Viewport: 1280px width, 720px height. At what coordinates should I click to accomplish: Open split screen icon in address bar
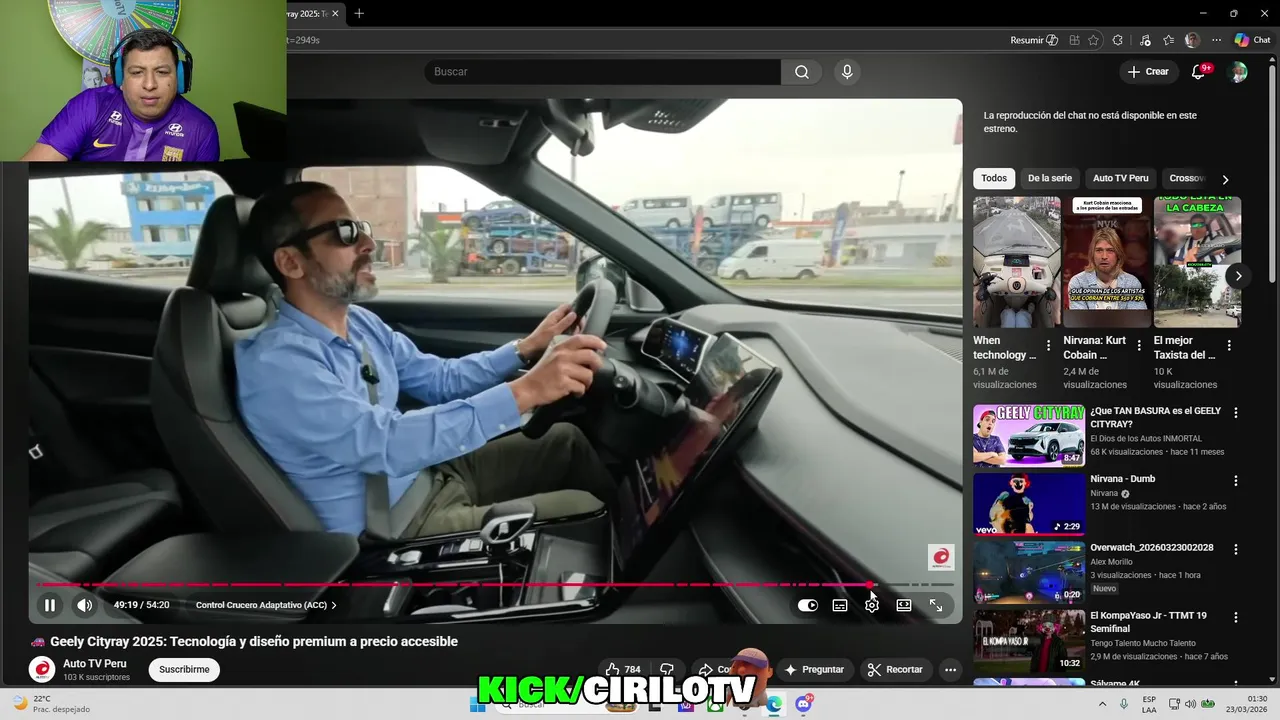click(1074, 40)
